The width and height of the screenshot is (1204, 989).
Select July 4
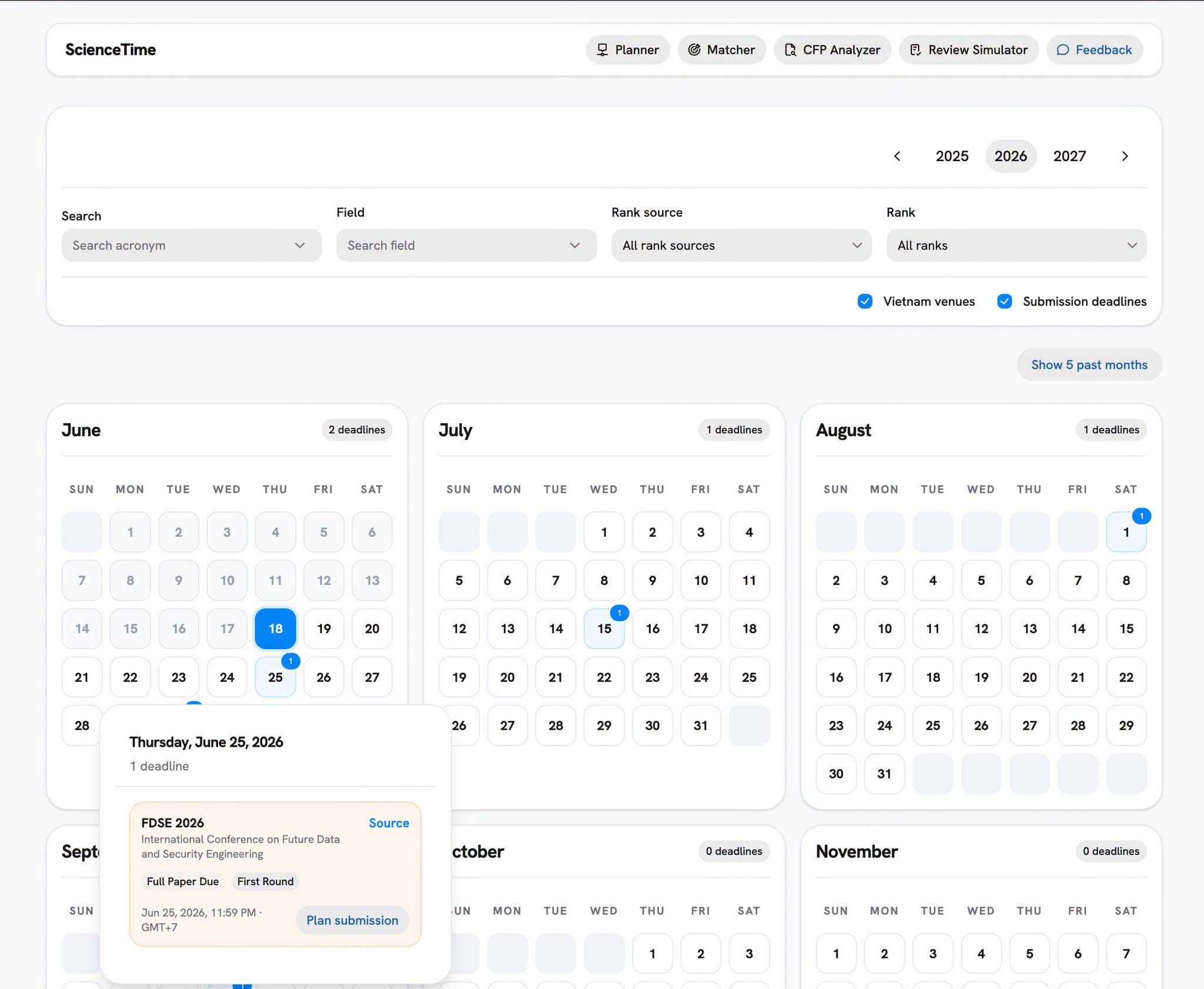tap(749, 532)
